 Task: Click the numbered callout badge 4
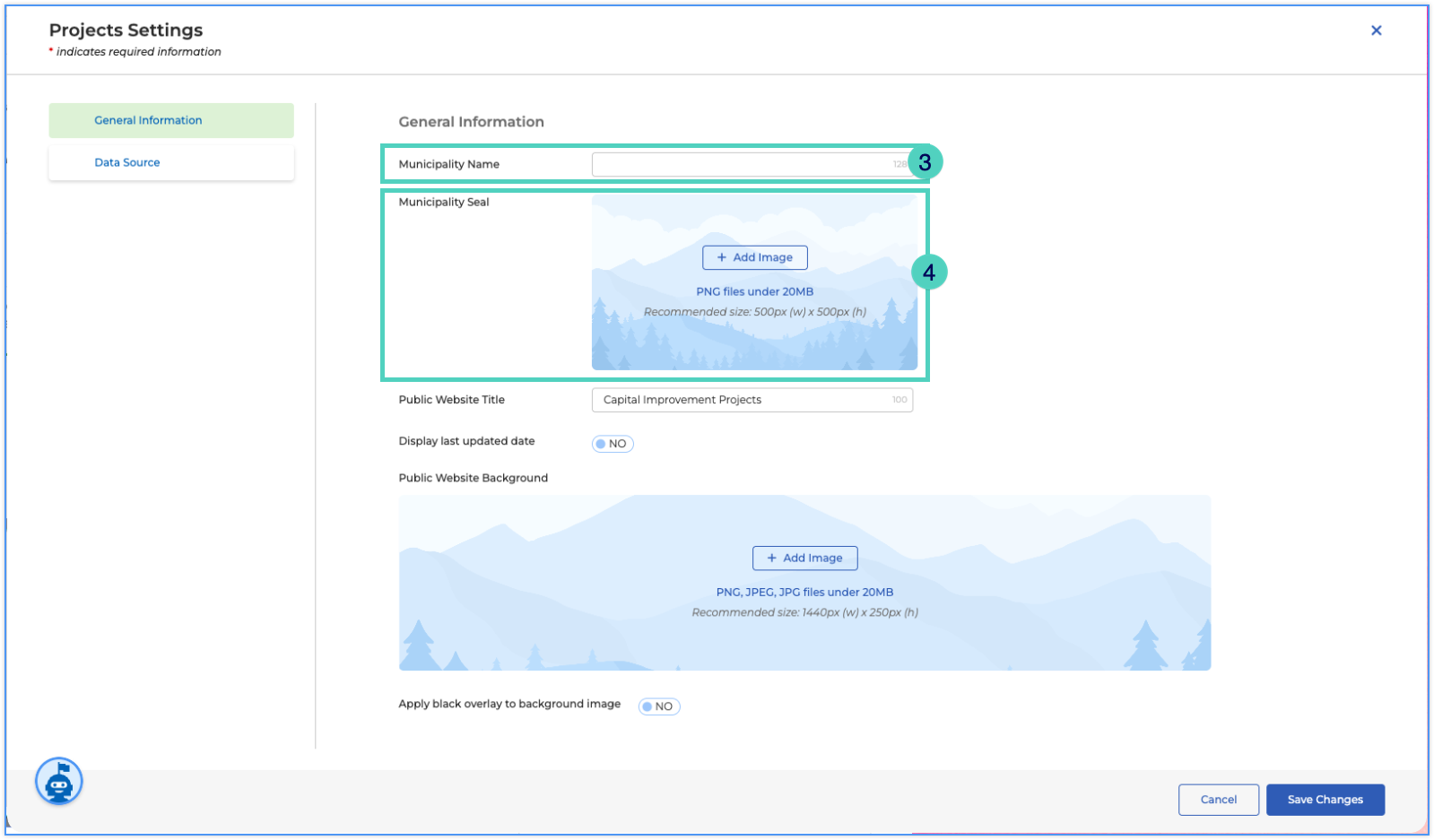(929, 272)
